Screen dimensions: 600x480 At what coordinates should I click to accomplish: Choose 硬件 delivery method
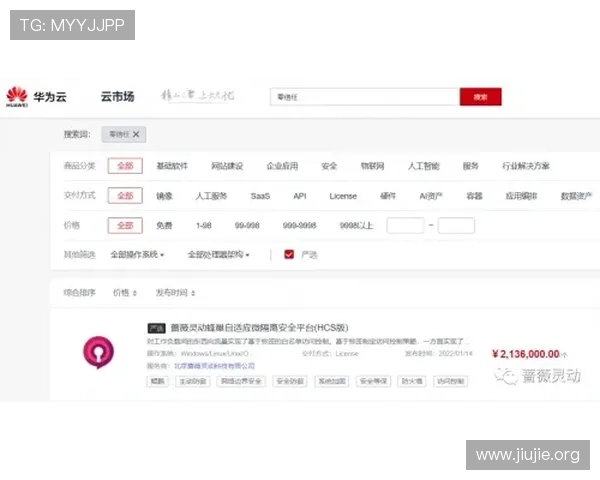(388, 196)
